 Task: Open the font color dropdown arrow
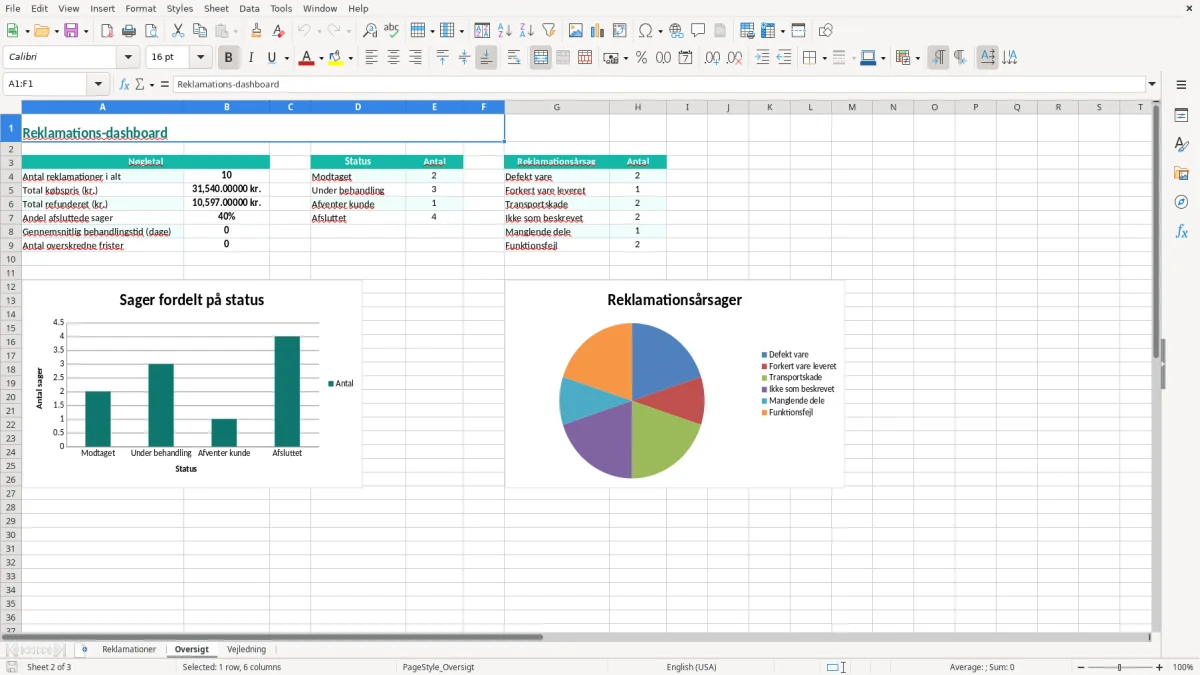pos(320,58)
